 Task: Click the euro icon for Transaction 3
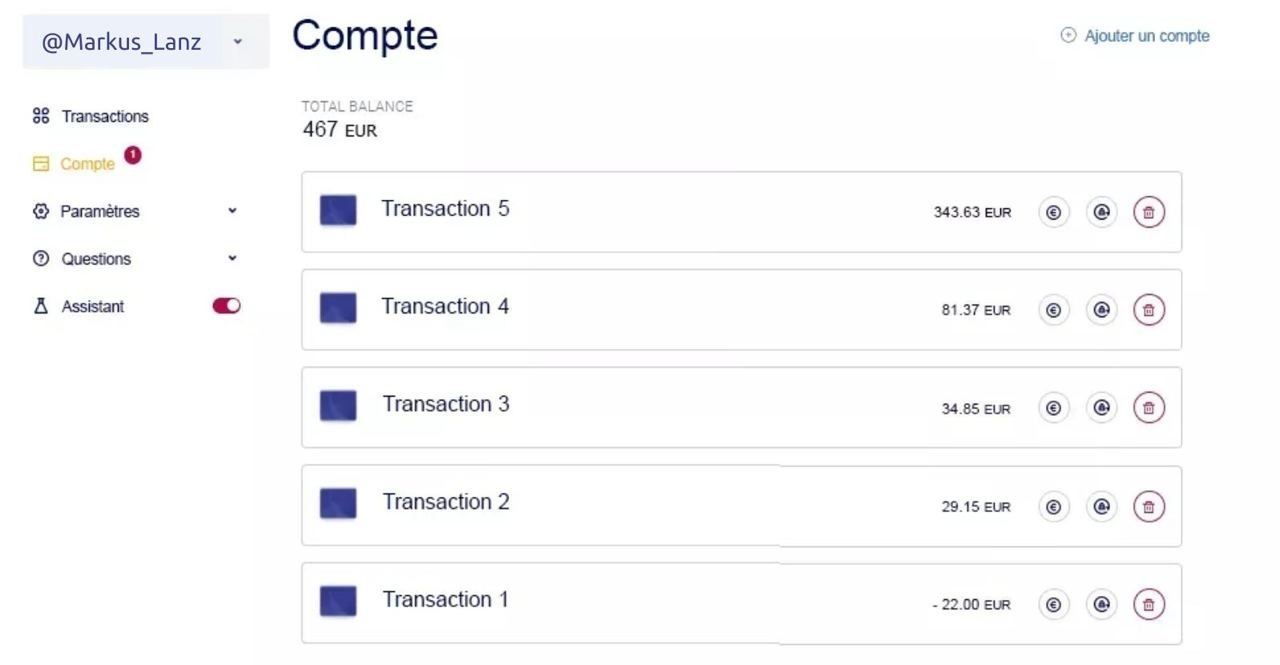[1053, 408]
